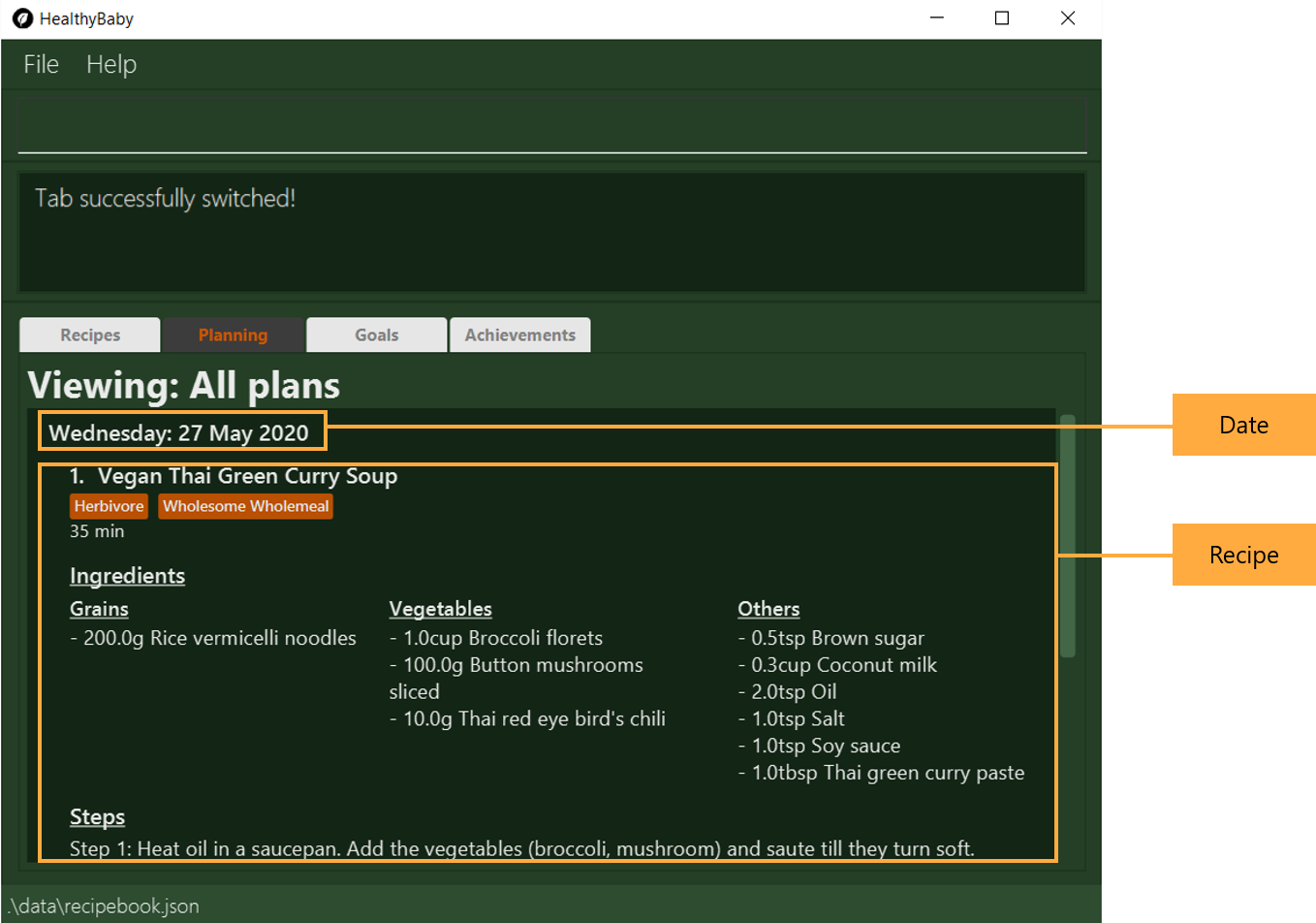Click recipe title 'Vegan Thai Green Curry Soup'
Screen dimensions: 1316x923
247,476
